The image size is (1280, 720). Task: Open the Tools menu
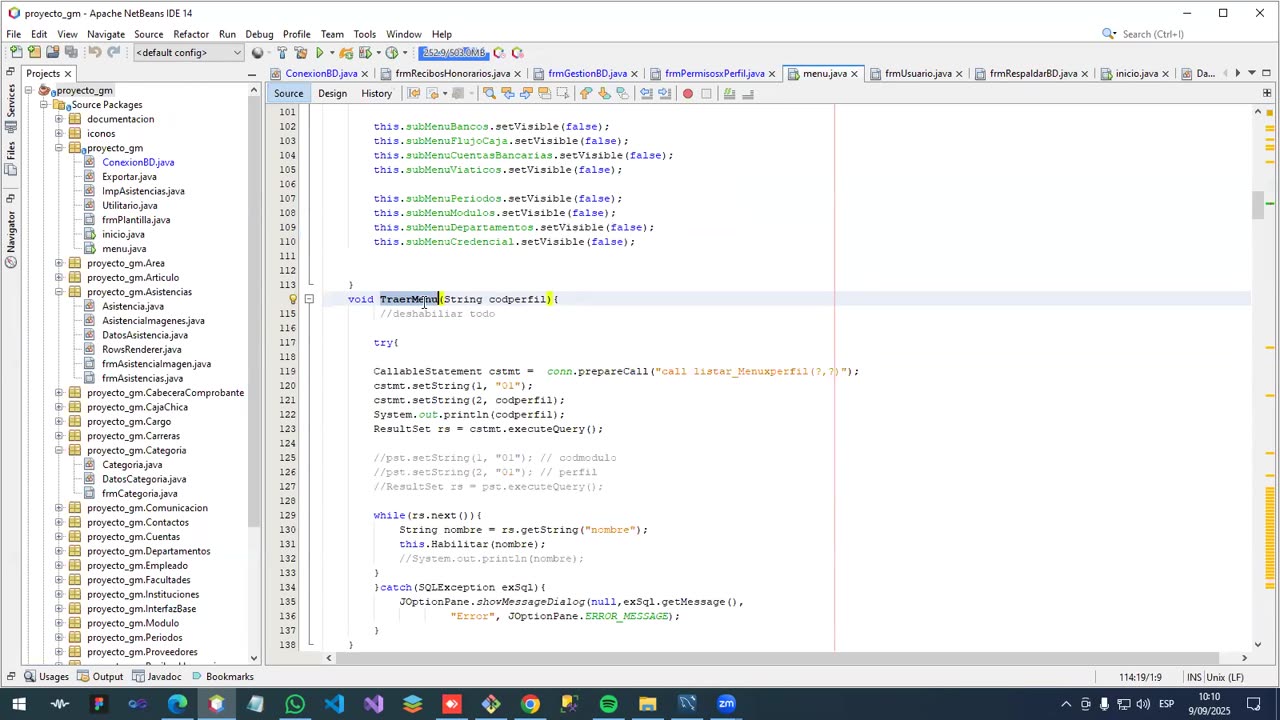pyautogui.click(x=364, y=34)
